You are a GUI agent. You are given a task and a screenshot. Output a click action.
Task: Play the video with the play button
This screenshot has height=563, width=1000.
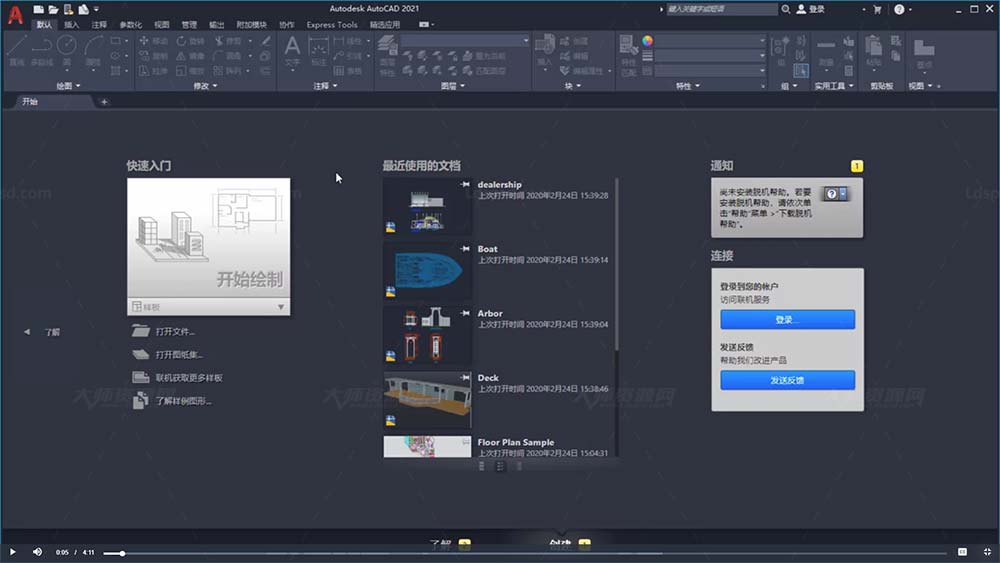(x=13, y=552)
